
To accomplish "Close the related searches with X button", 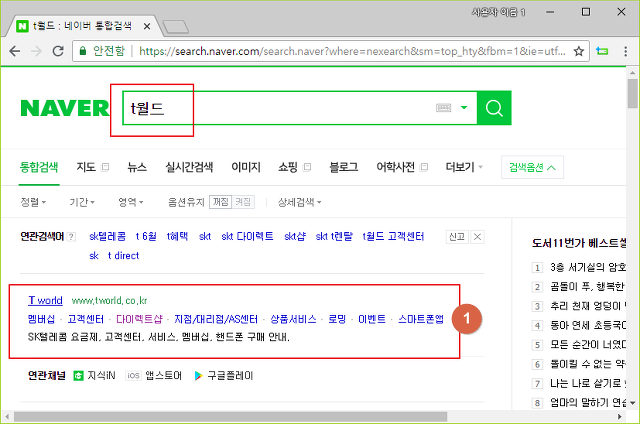I will [x=477, y=237].
